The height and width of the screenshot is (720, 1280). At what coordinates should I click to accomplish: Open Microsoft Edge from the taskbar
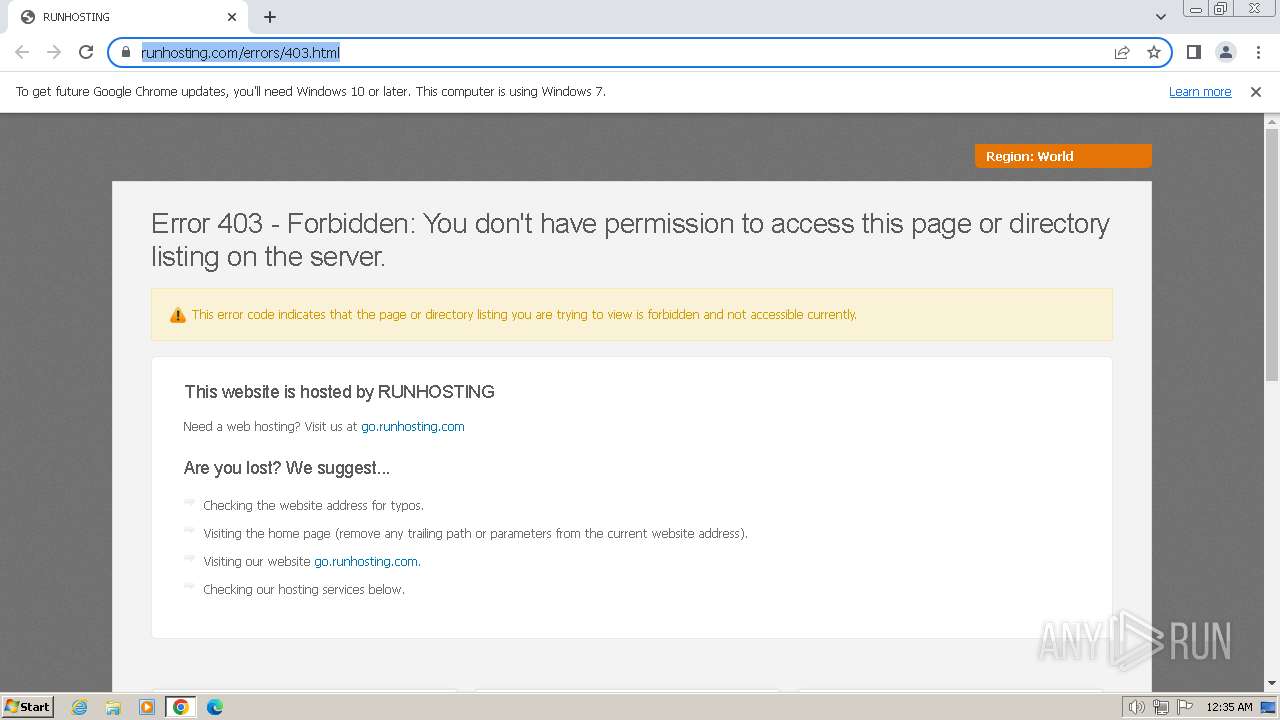(x=215, y=707)
